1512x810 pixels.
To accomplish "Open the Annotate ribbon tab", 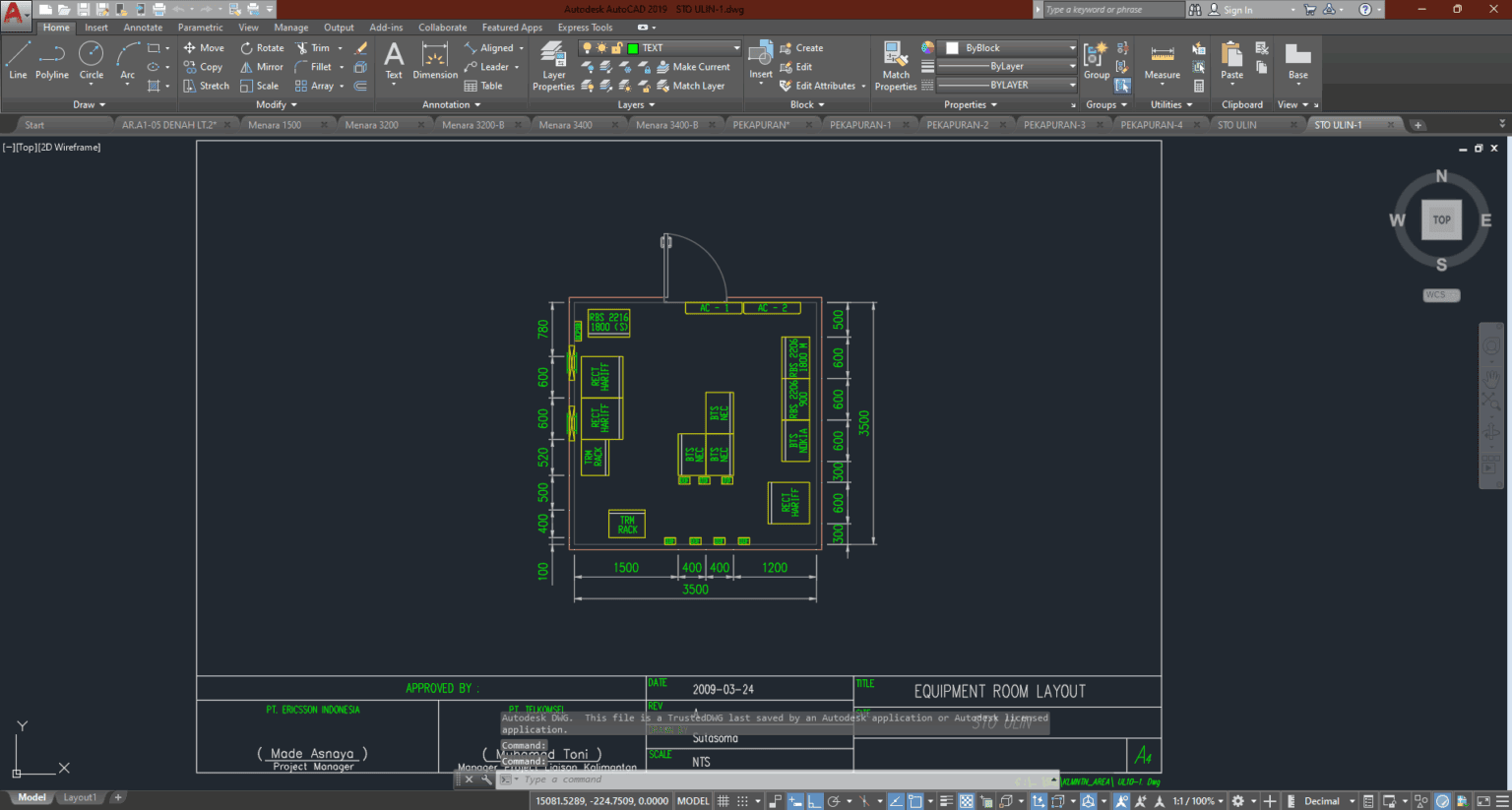I will tap(142, 27).
